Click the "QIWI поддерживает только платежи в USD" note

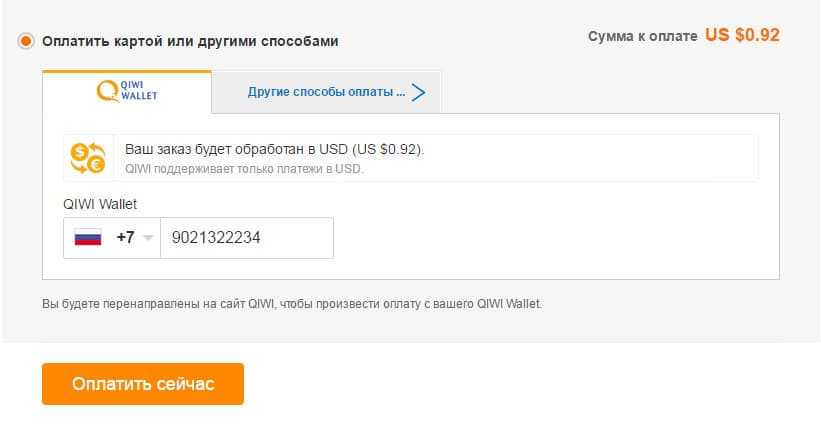(244, 168)
